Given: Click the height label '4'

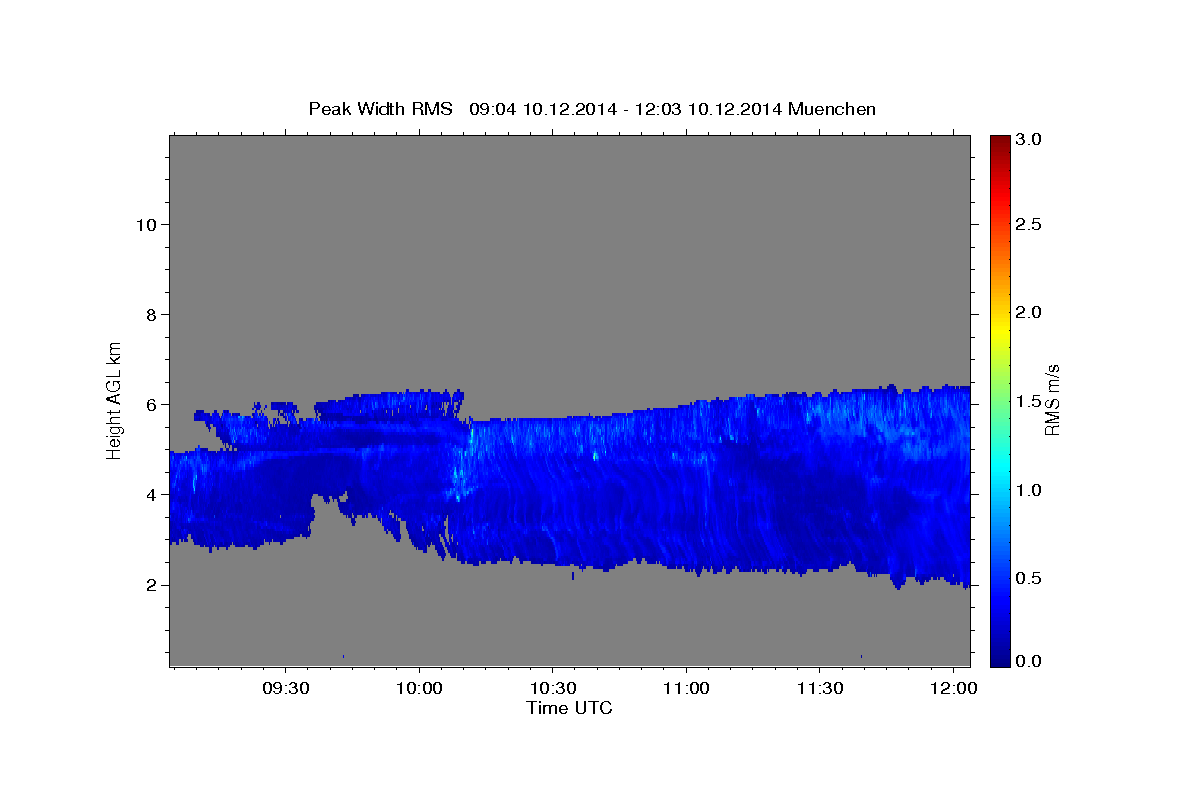Looking at the screenshot, I should 150,495.
